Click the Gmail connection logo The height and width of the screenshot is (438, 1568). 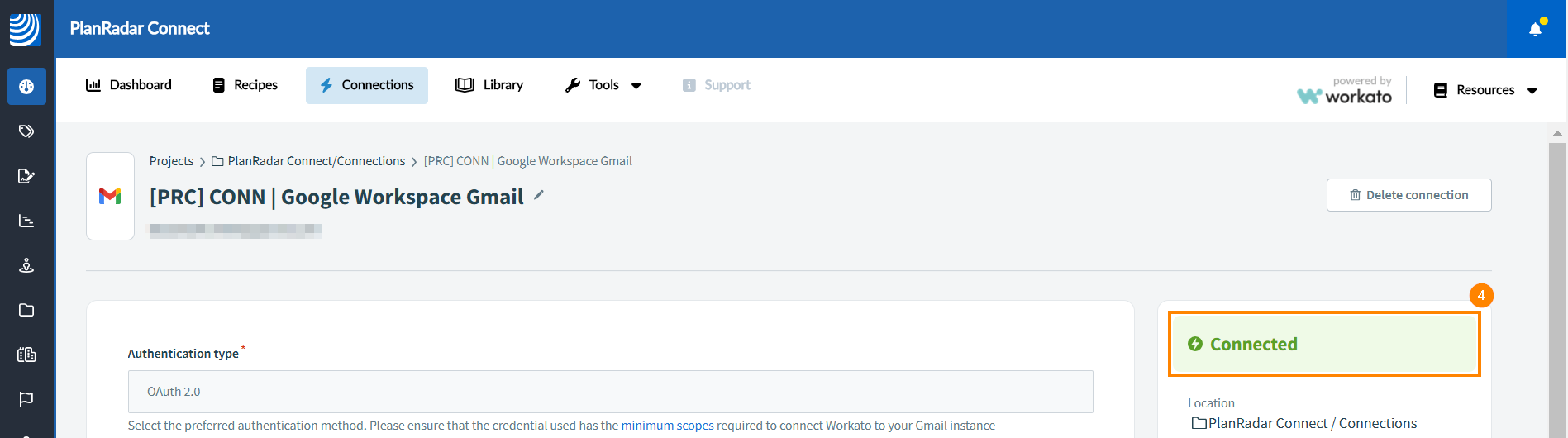(x=110, y=196)
